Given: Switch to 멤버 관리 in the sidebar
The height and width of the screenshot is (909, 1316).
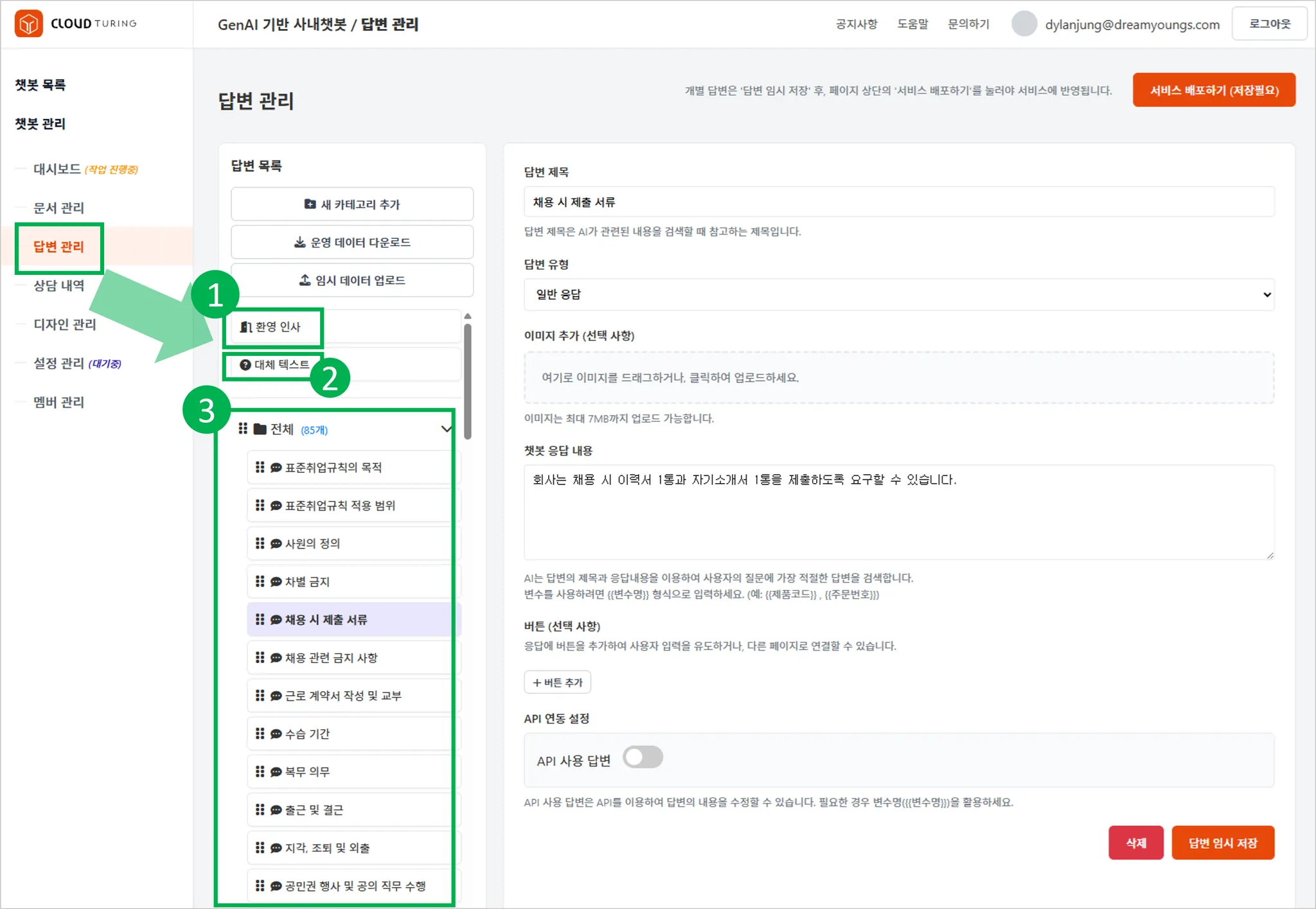Looking at the screenshot, I should pyautogui.click(x=58, y=402).
